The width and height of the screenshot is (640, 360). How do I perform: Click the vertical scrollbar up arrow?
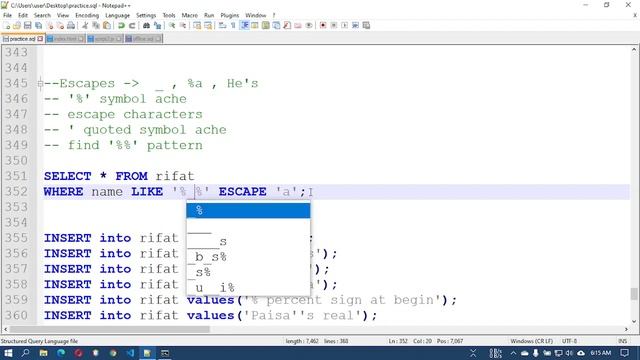tap(634, 50)
